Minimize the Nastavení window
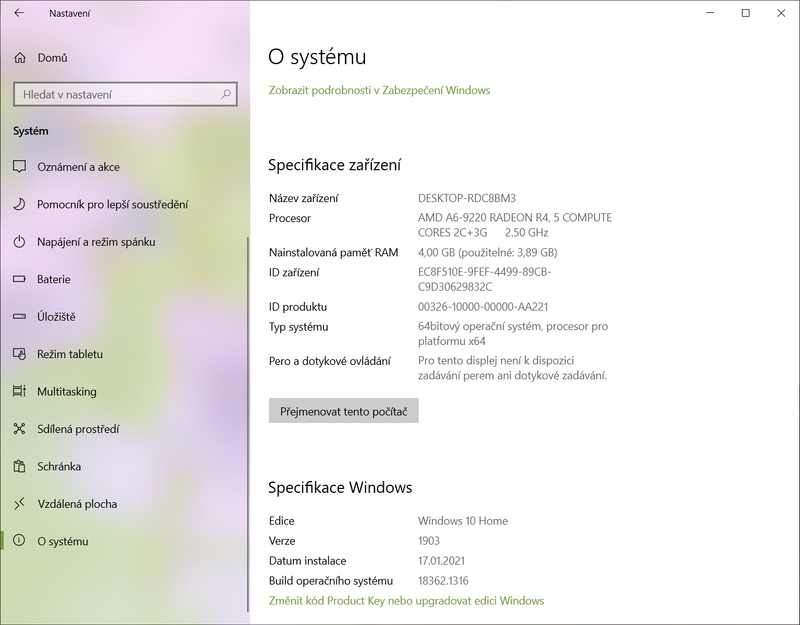 [710, 13]
